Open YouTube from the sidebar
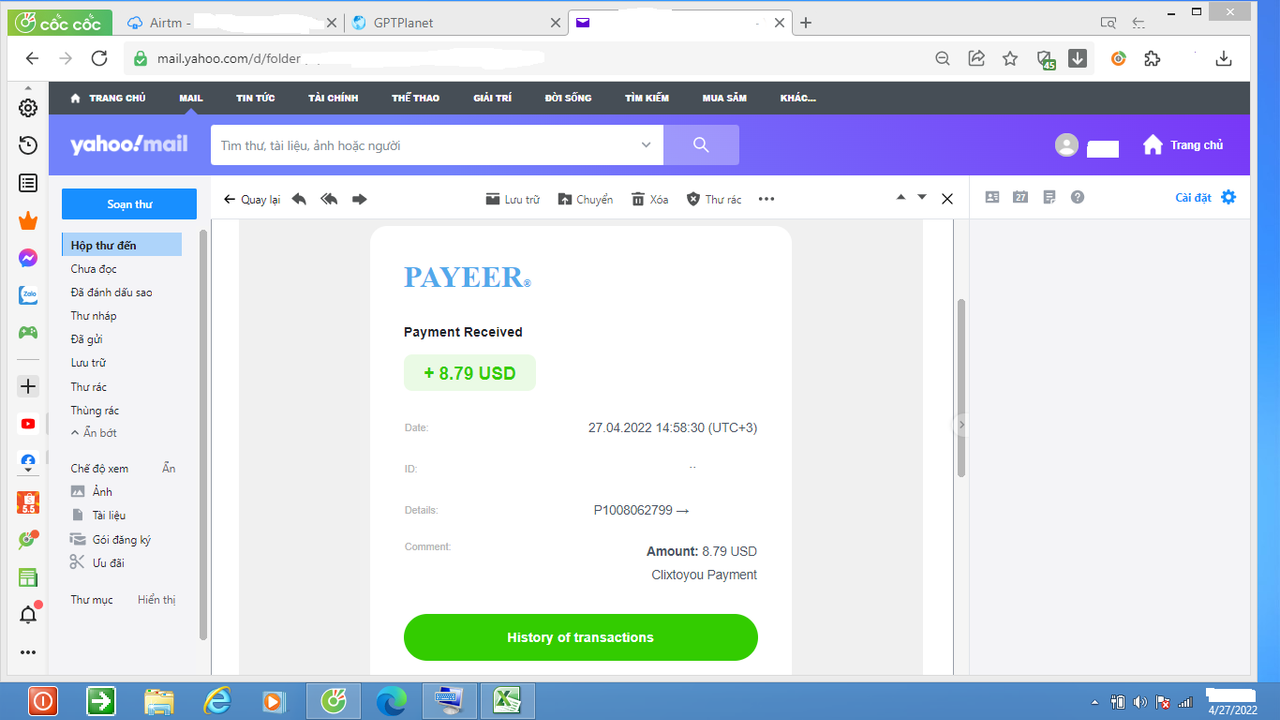 pyautogui.click(x=28, y=424)
